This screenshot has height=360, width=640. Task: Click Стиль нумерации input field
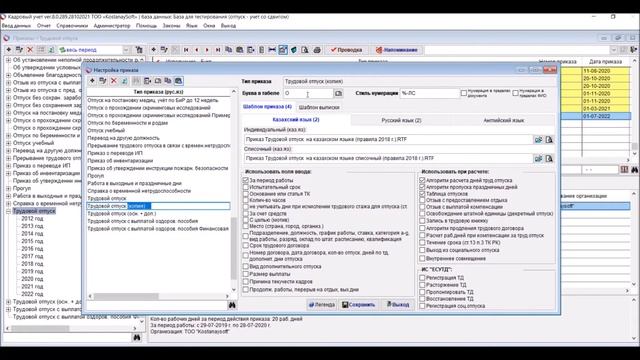click(x=429, y=93)
